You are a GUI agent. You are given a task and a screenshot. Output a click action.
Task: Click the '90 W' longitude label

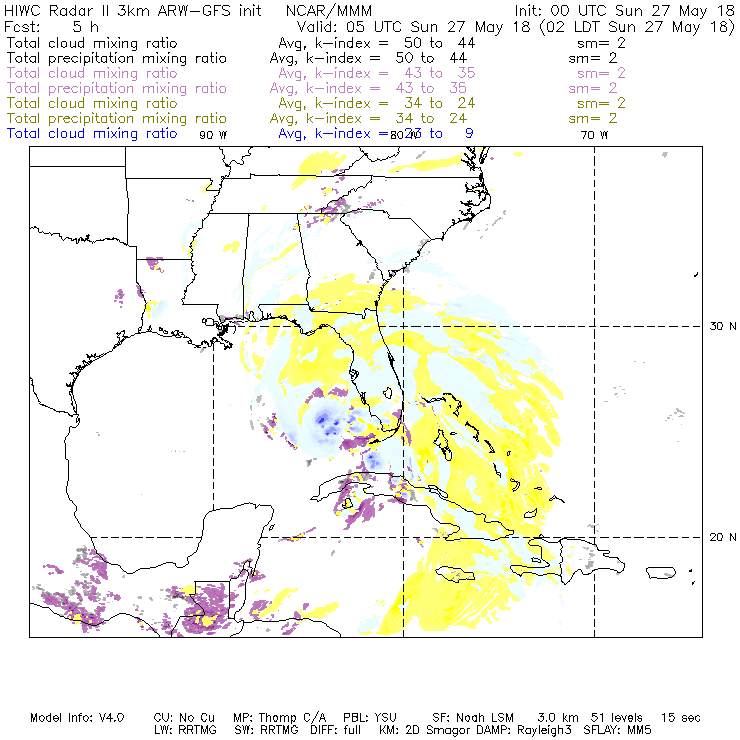point(213,135)
